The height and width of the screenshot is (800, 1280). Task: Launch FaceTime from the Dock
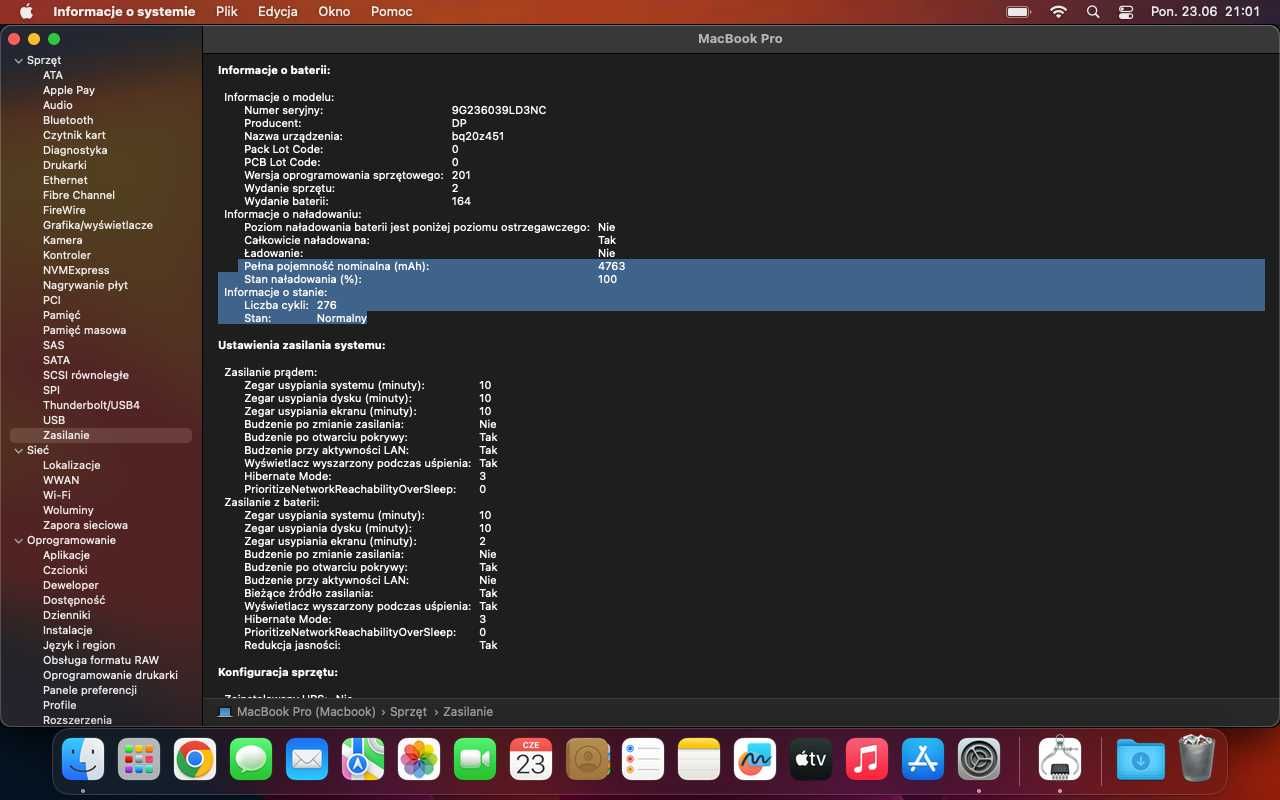tap(475, 760)
